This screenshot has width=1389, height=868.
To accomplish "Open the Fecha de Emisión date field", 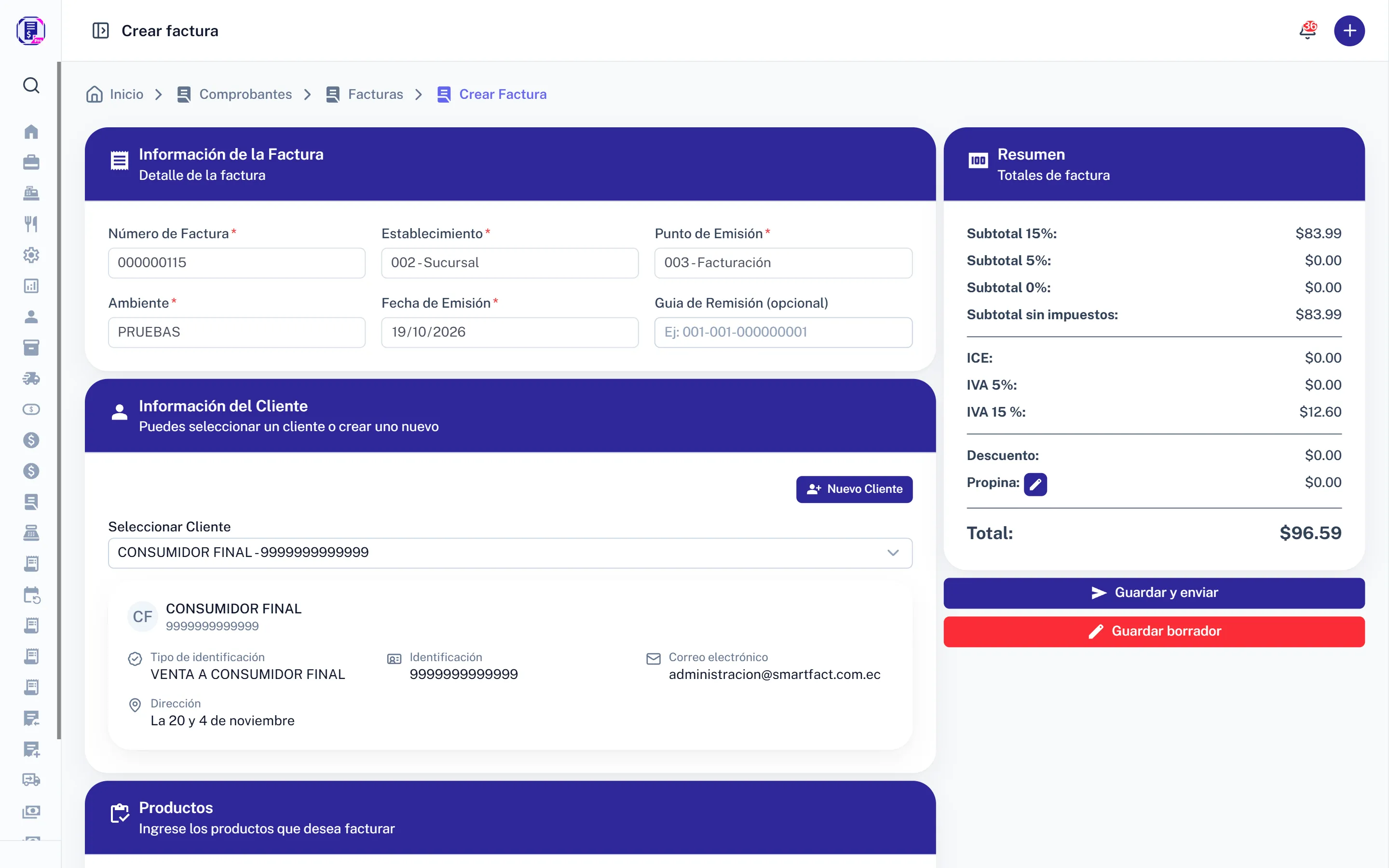I will pyautogui.click(x=510, y=332).
